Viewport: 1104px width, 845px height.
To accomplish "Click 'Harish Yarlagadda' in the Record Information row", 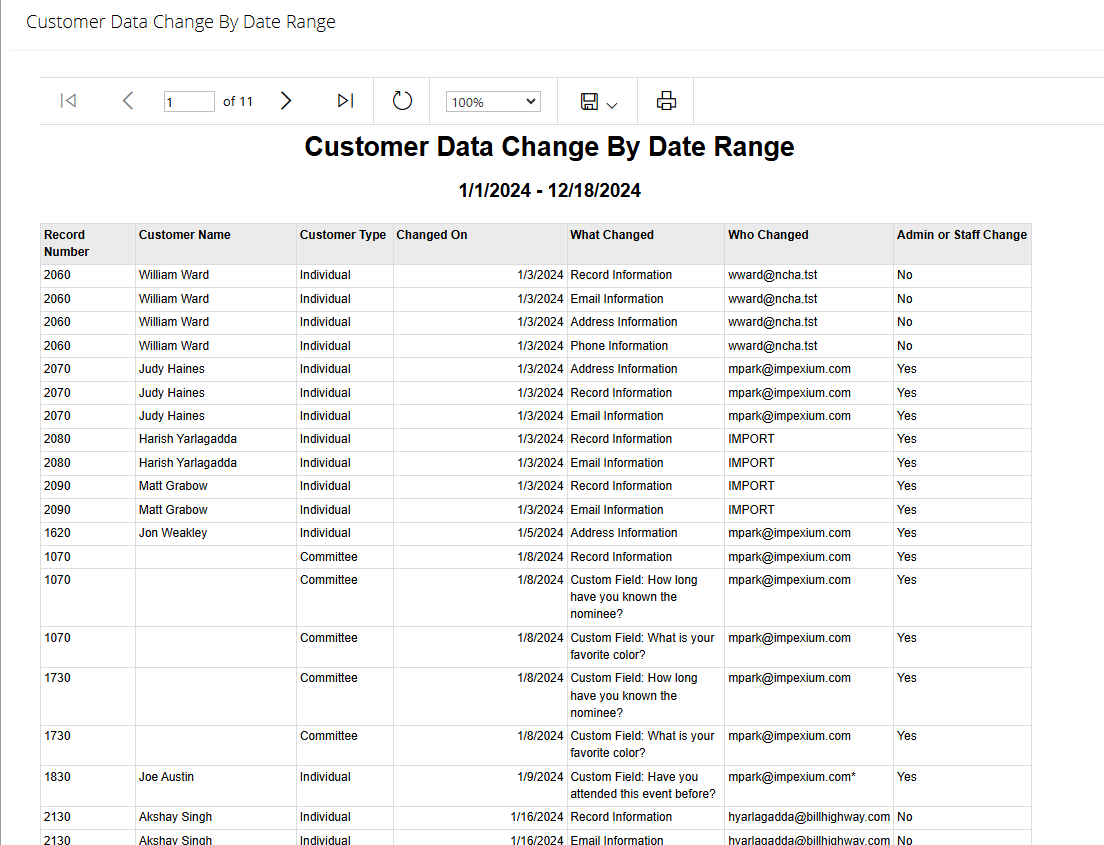I will [187, 439].
